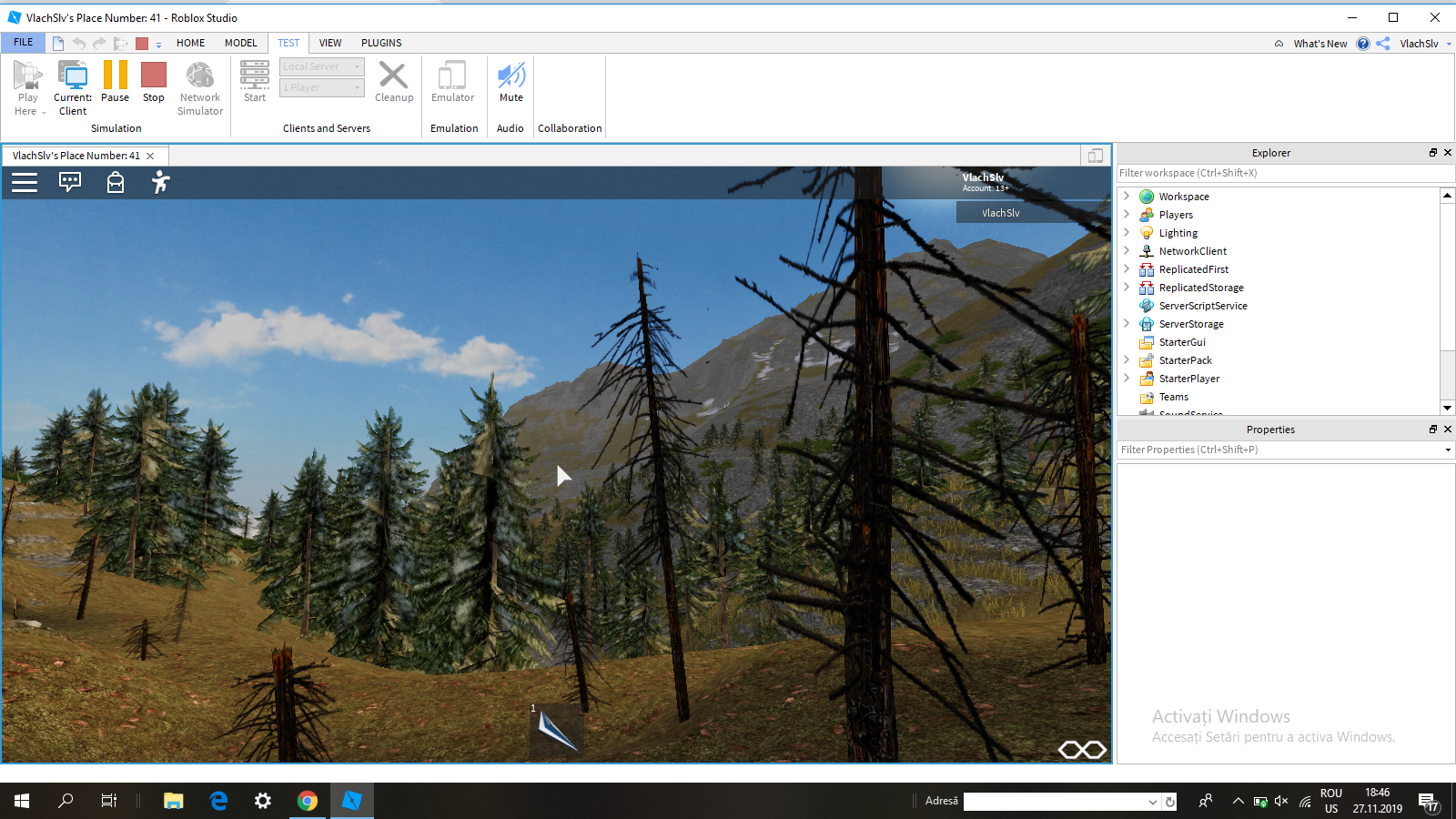The height and width of the screenshot is (819, 1456).
Task: Expand the ServerStorage node in Explorer
Action: tap(1127, 323)
